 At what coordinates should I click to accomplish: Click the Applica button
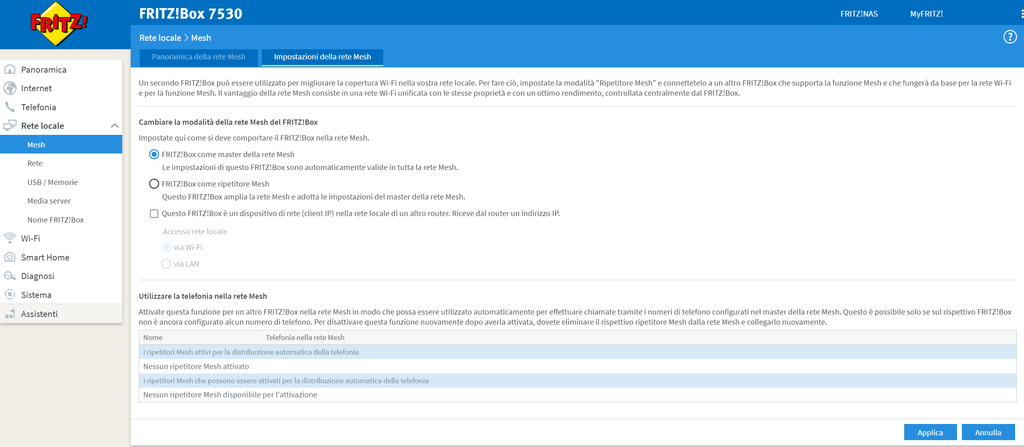tap(930, 433)
